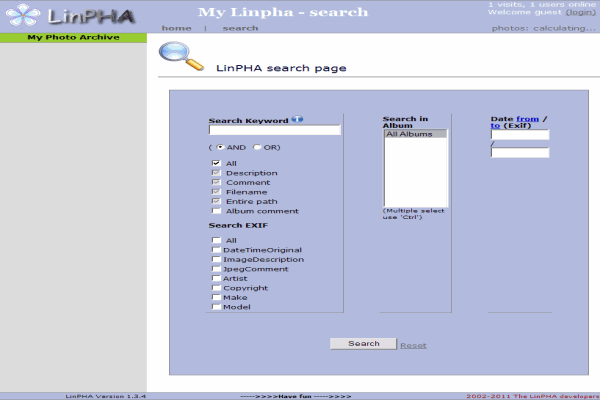Click the magnifying glass search icon
Viewport: 600px width, 400px height.
(x=181, y=56)
